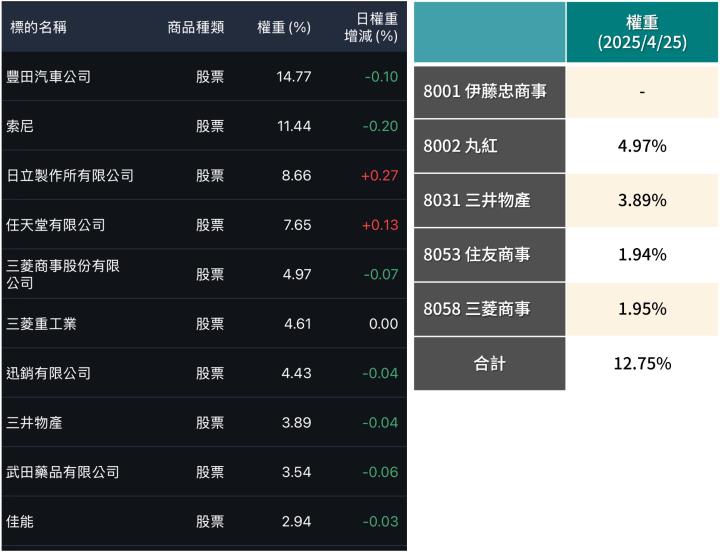
Task: Click the +0.27 daily weight change
Action: click(x=379, y=175)
